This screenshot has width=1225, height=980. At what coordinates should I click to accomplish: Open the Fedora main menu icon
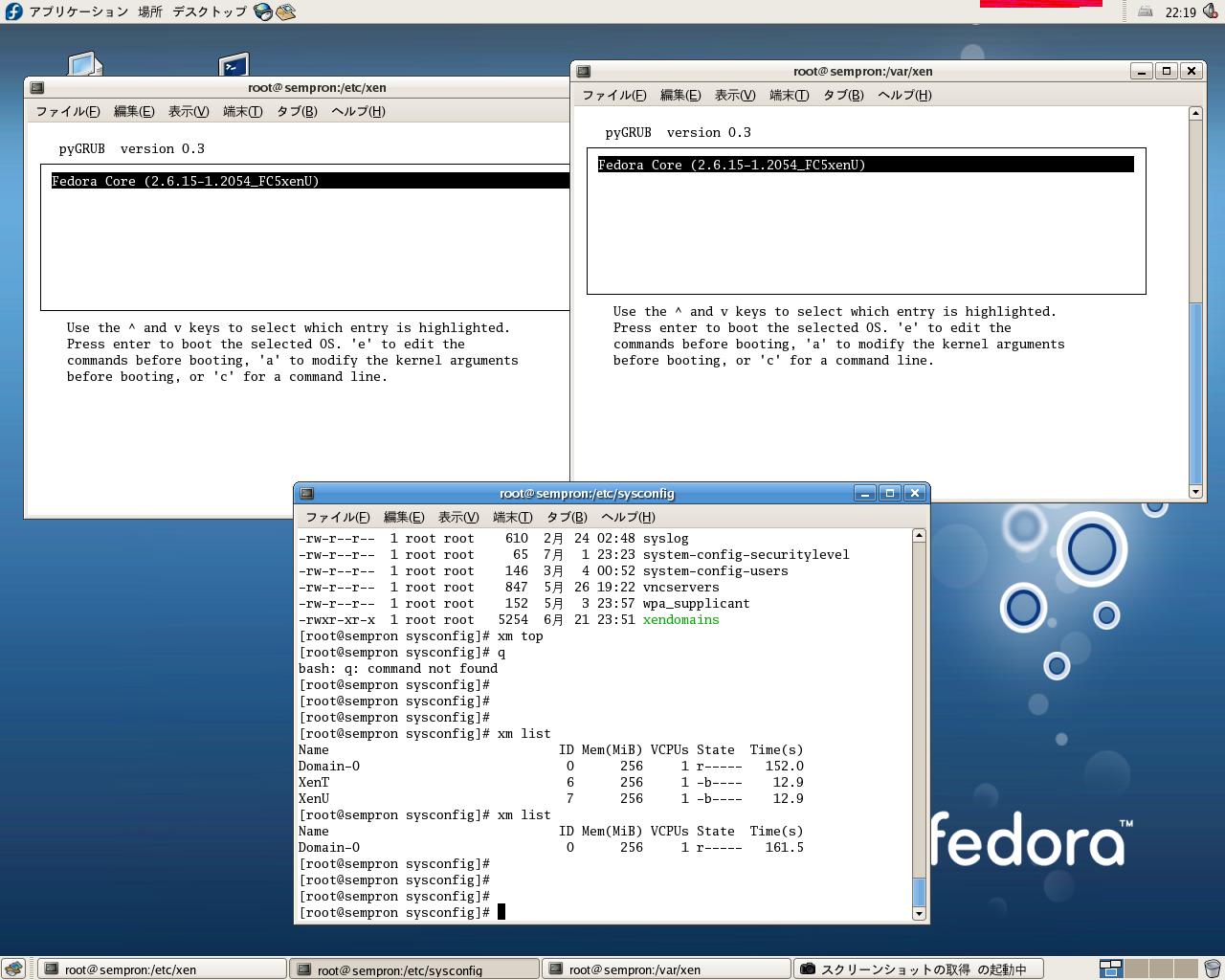pos(13,11)
